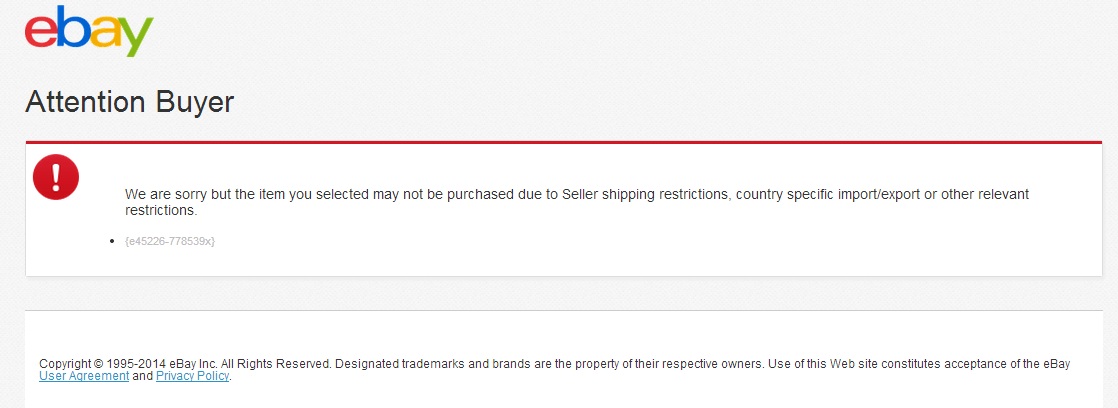Click the 'Attention Buyer' heading

[129, 102]
